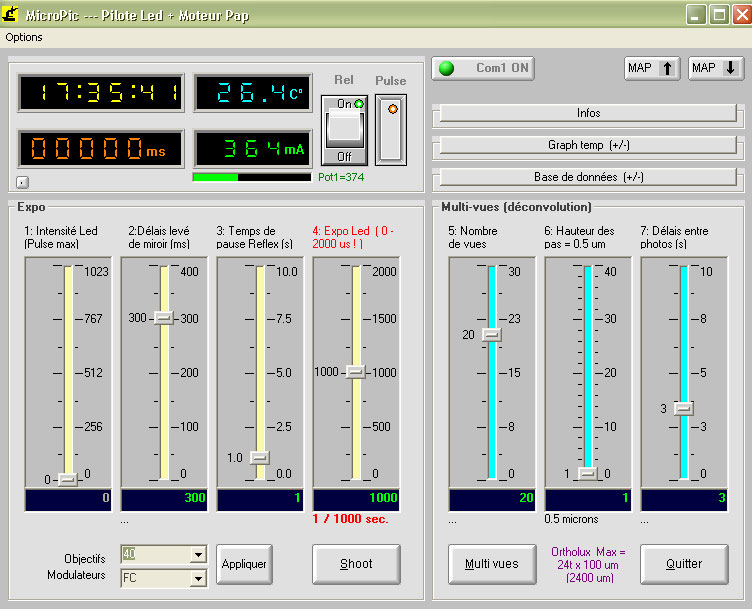
Task: Close the MicroPic window
Action: point(742,15)
